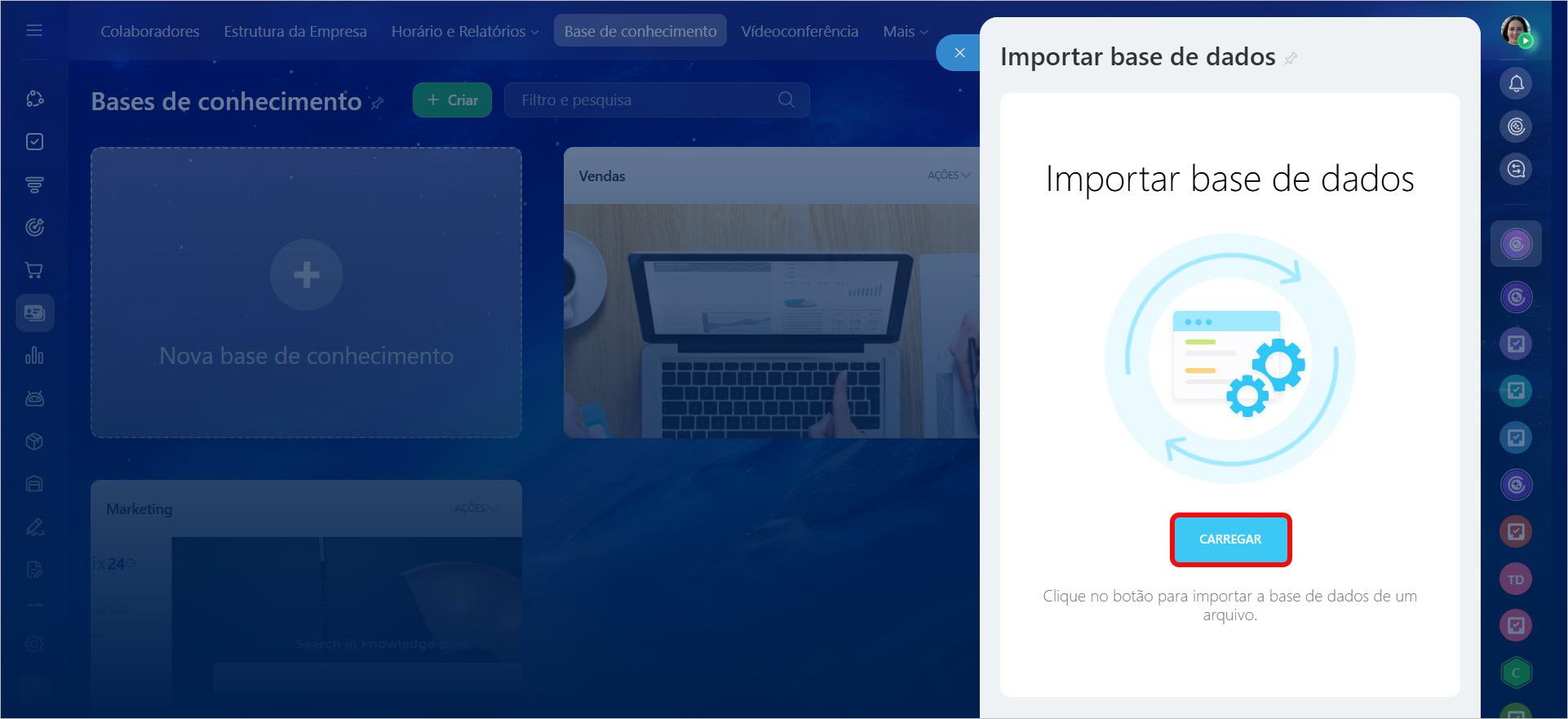Close the import side panel with X

coord(959,53)
